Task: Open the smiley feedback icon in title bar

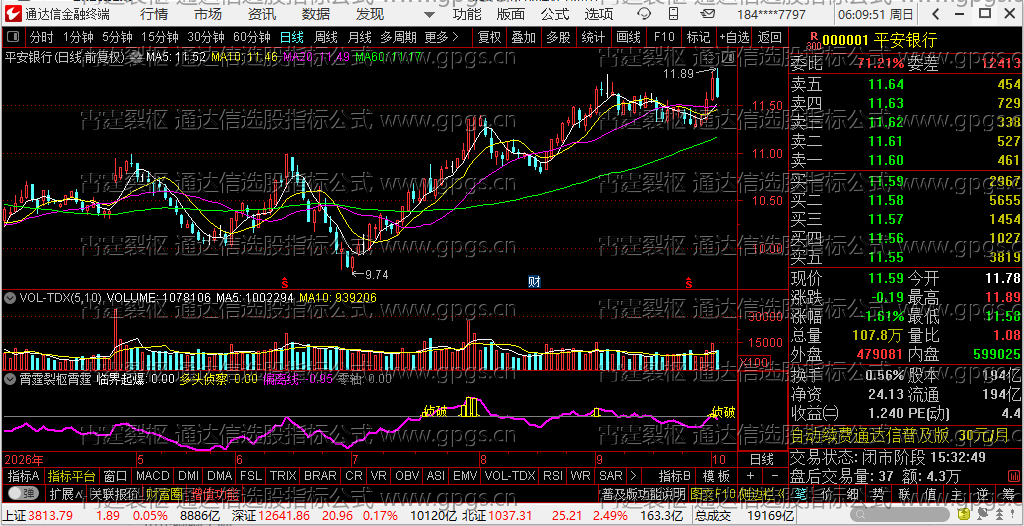Action: tap(643, 14)
